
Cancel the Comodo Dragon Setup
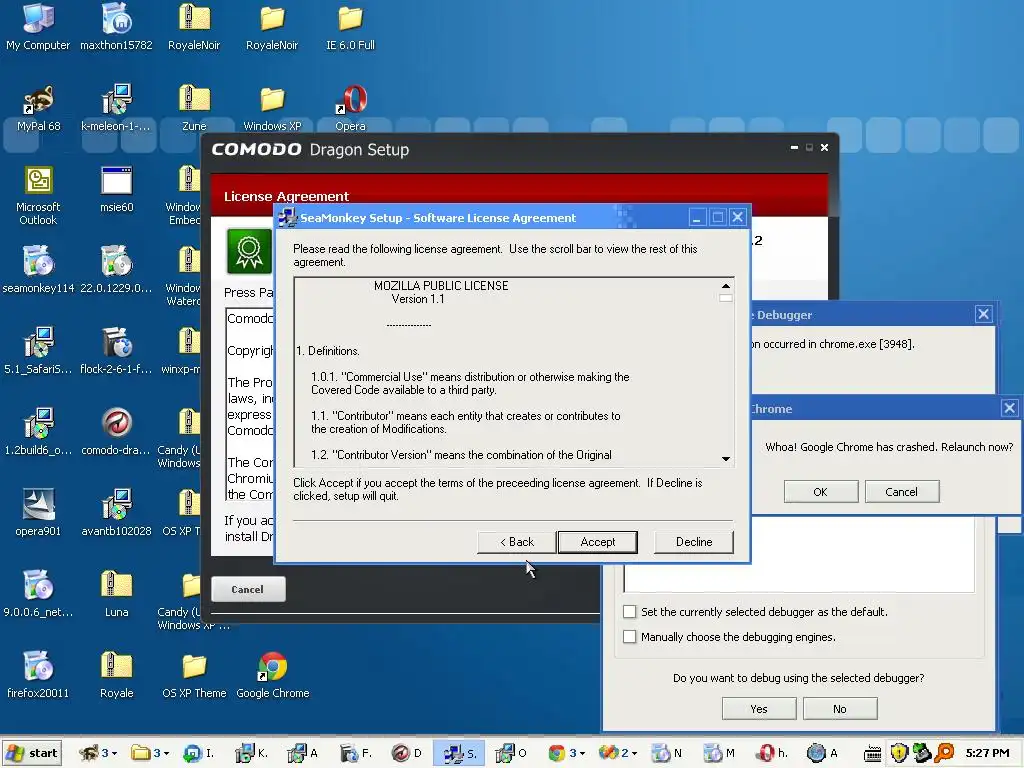point(248,589)
